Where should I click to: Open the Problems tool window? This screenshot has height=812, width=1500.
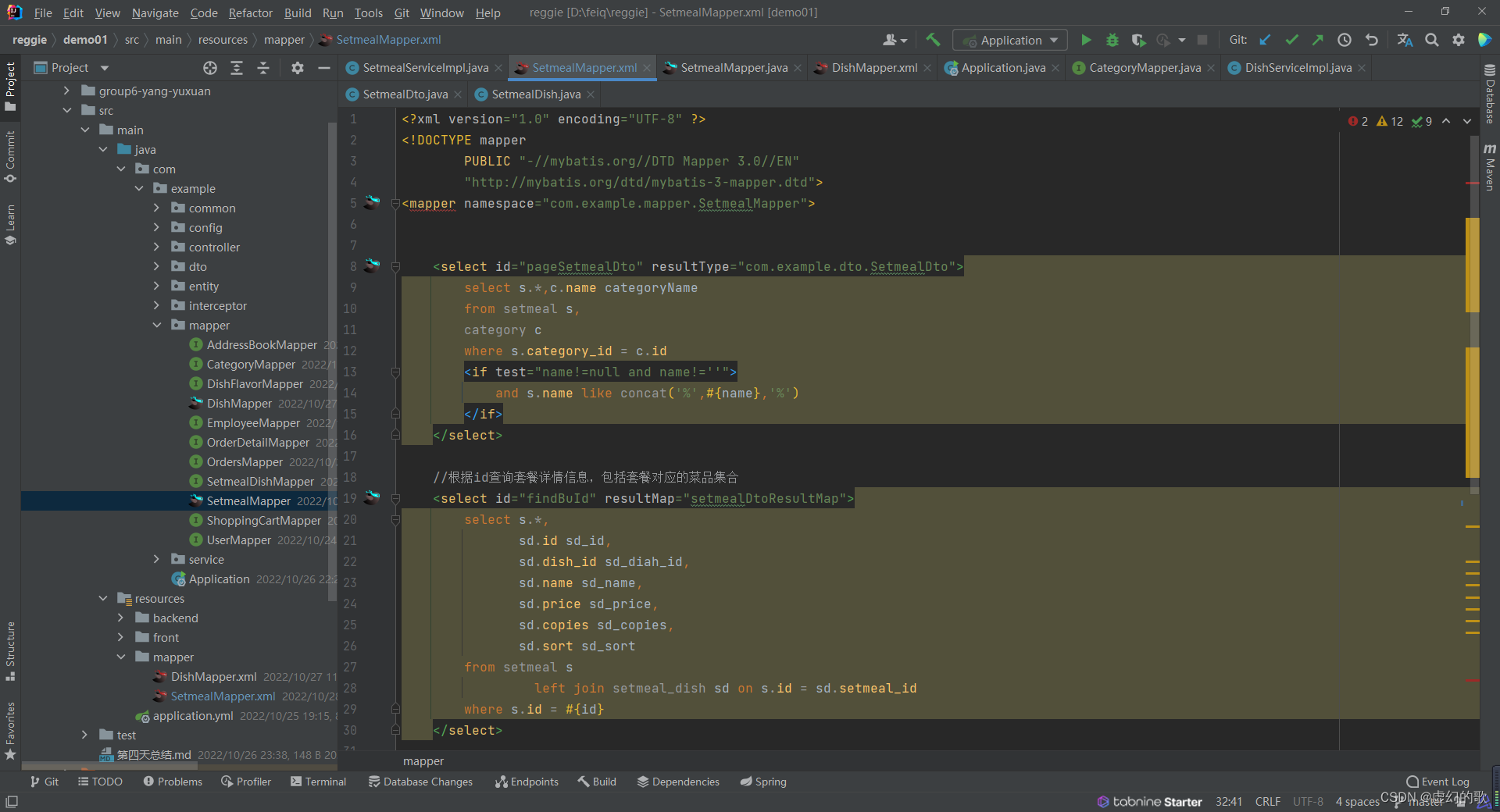coord(173,782)
